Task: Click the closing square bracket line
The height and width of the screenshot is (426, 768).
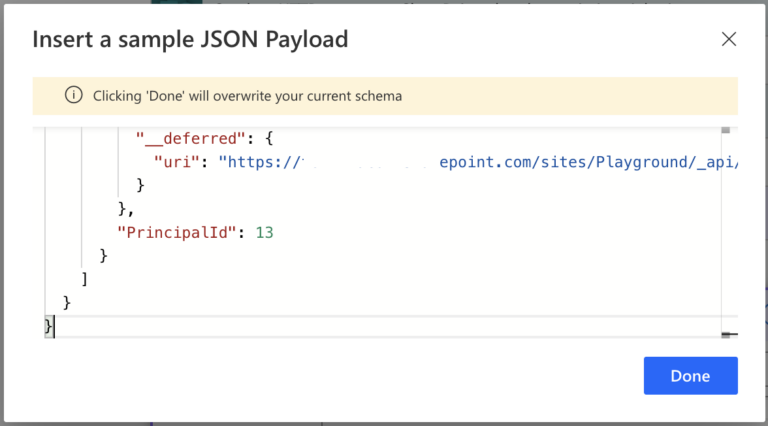Action: coord(85,279)
